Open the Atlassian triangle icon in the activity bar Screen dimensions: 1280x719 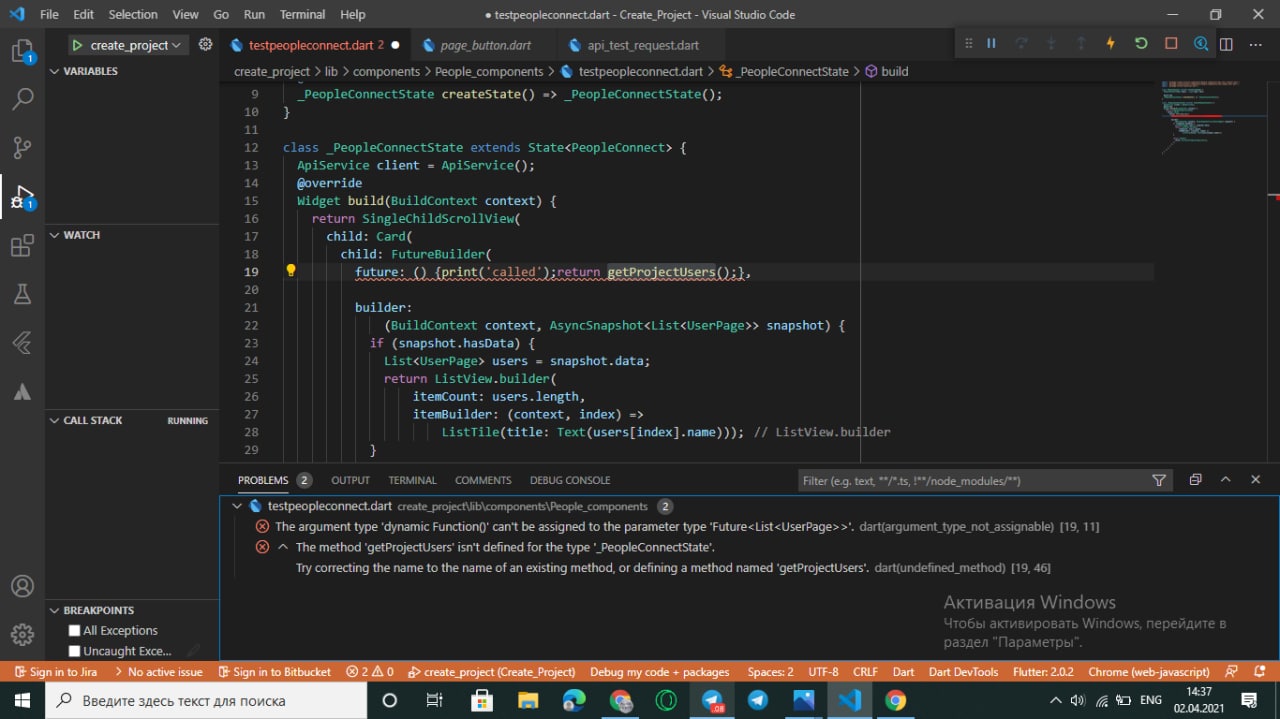click(x=22, y=391)
